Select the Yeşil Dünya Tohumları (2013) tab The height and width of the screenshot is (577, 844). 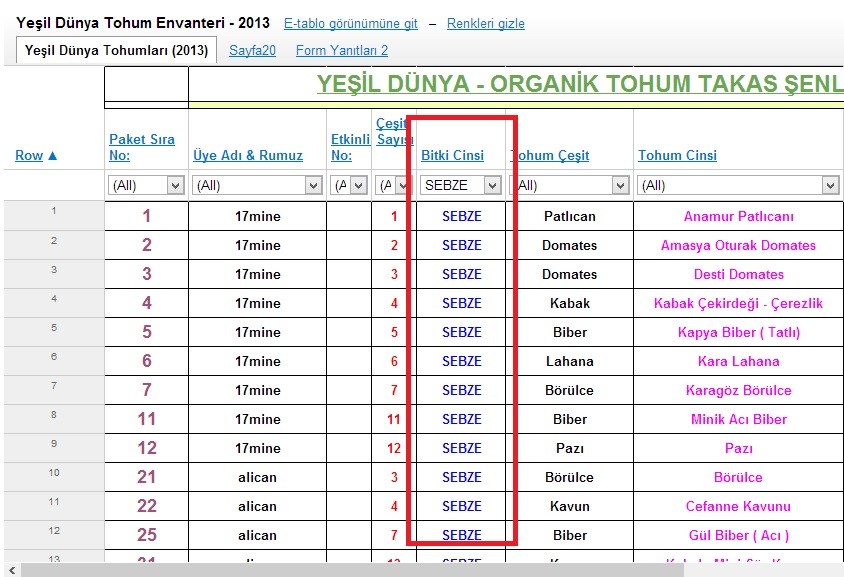(115, 49)
